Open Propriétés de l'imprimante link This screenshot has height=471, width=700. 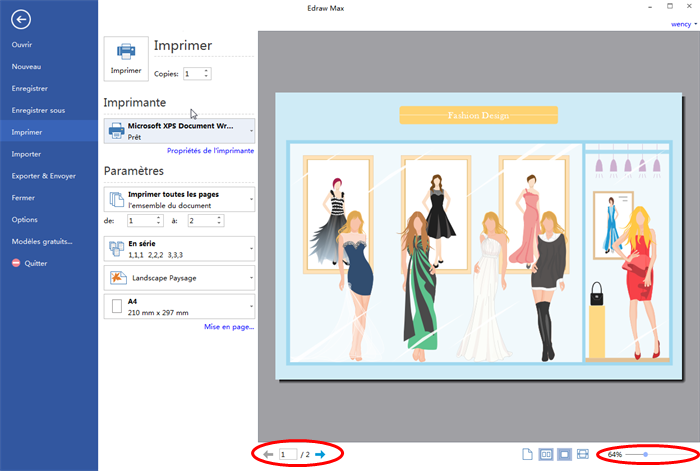coord(210,151)
